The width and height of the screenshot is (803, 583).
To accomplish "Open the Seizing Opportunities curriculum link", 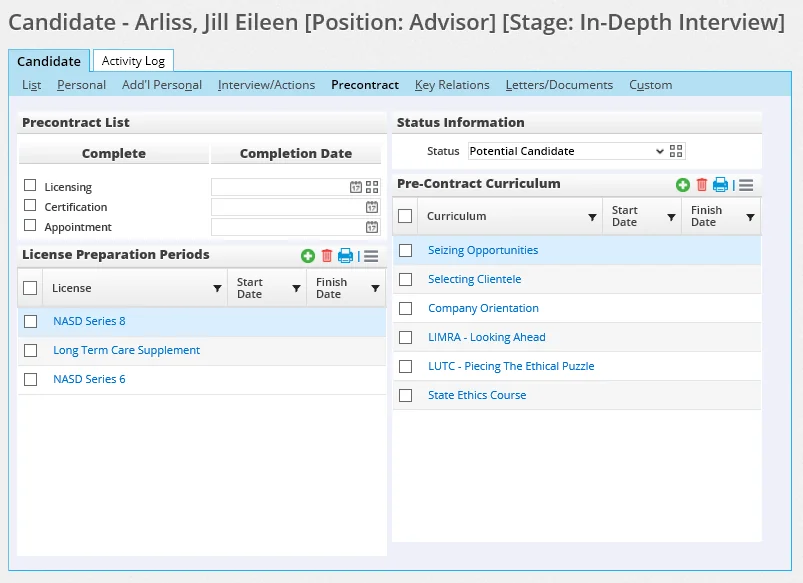I will click(x=483, y=250).
